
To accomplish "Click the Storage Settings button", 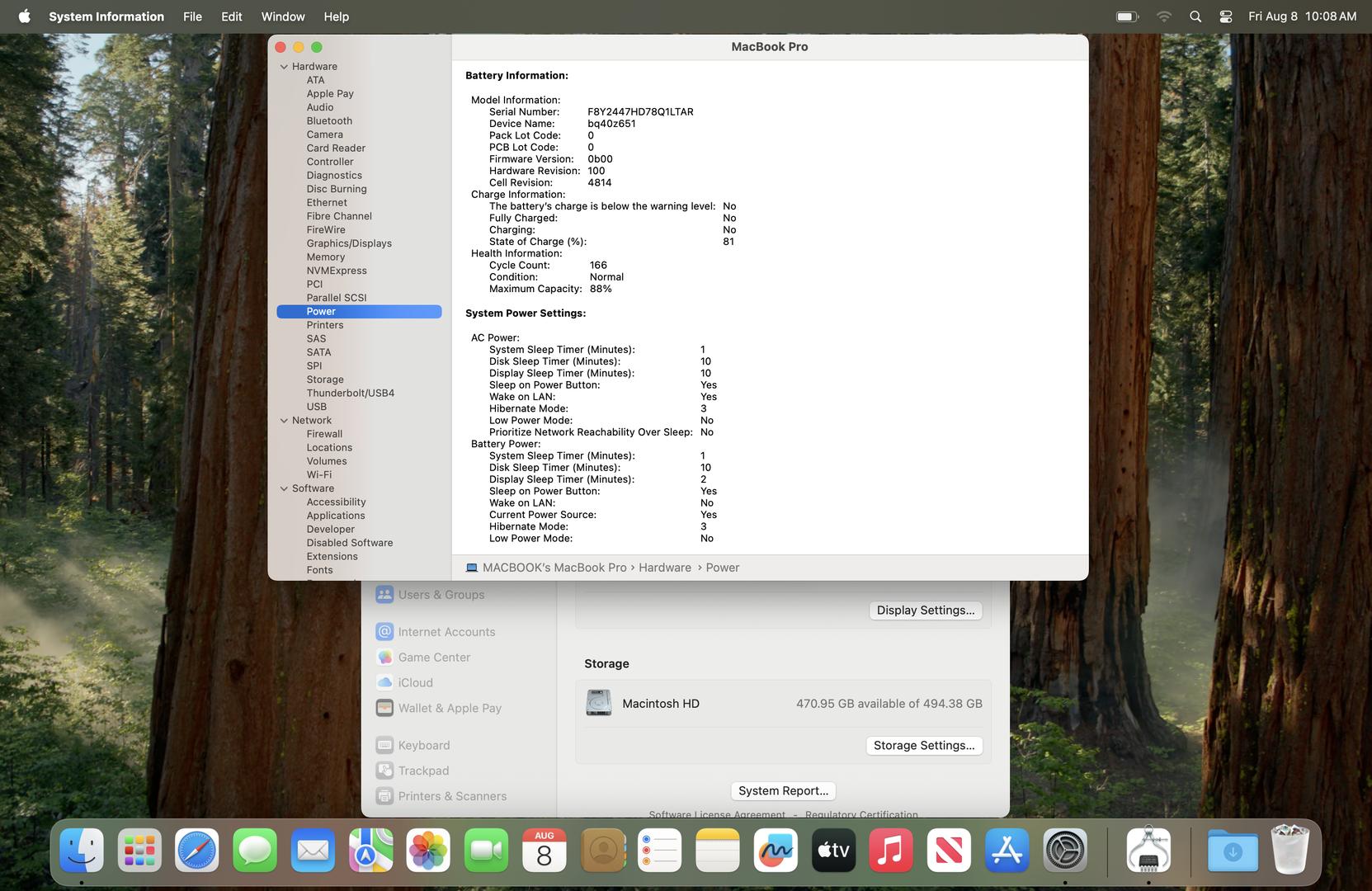I will pos(923,746).
